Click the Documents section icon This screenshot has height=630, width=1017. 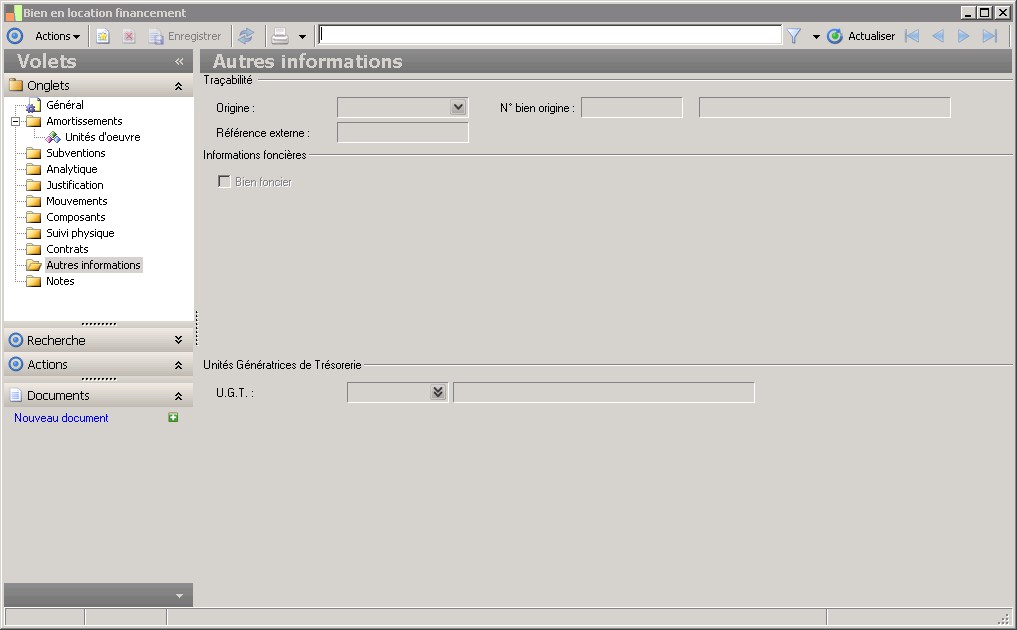[x=16, y=395]
